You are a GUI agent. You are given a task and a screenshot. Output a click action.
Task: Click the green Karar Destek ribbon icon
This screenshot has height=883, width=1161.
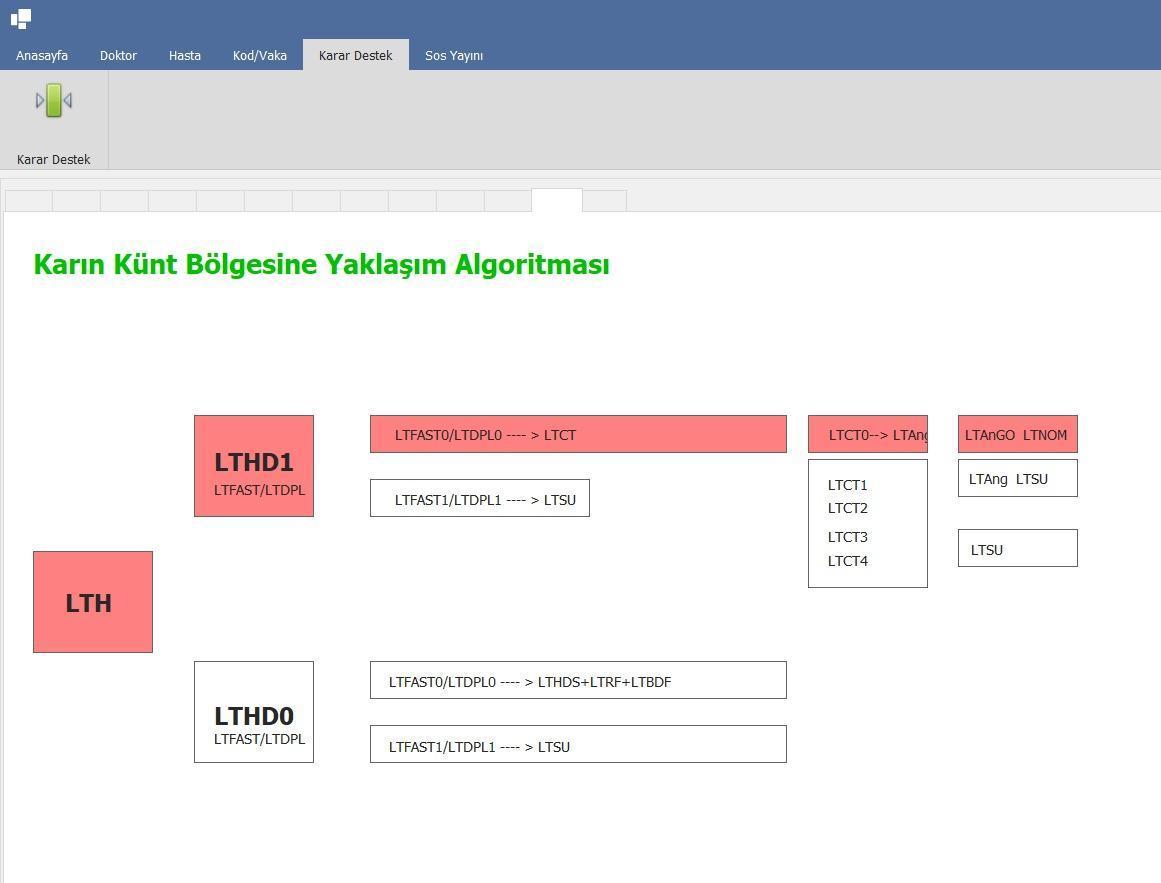[54, 101]
